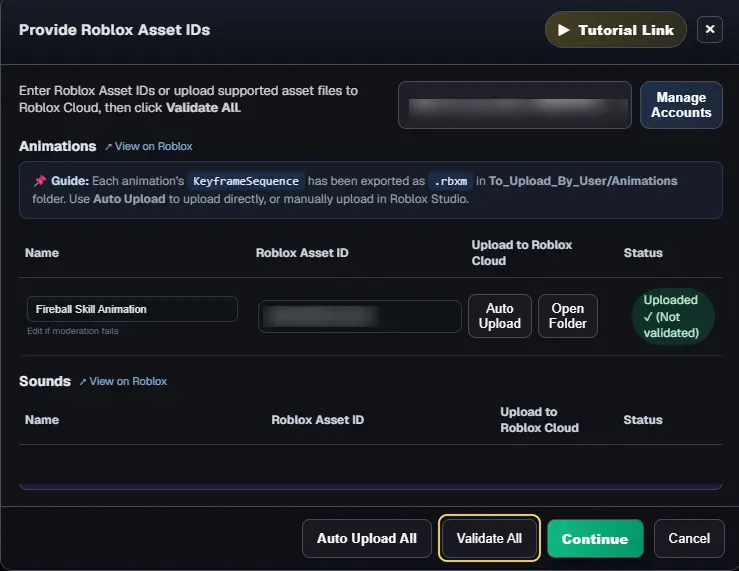Auto Upload the Fireball Skill Animation

click(500, 316)
